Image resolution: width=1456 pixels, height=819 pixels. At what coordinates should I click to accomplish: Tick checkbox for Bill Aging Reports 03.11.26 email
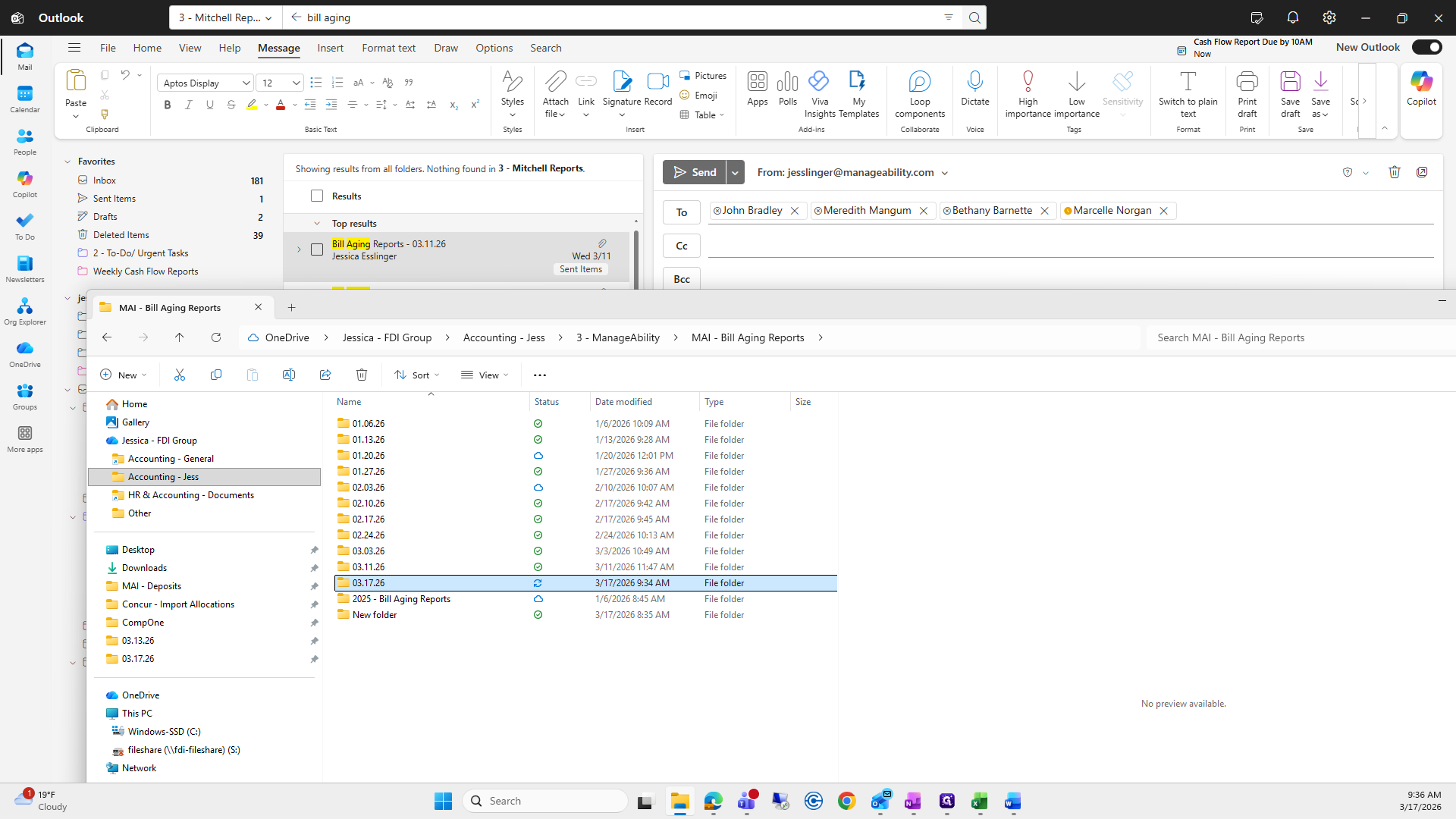coord(317,249)
